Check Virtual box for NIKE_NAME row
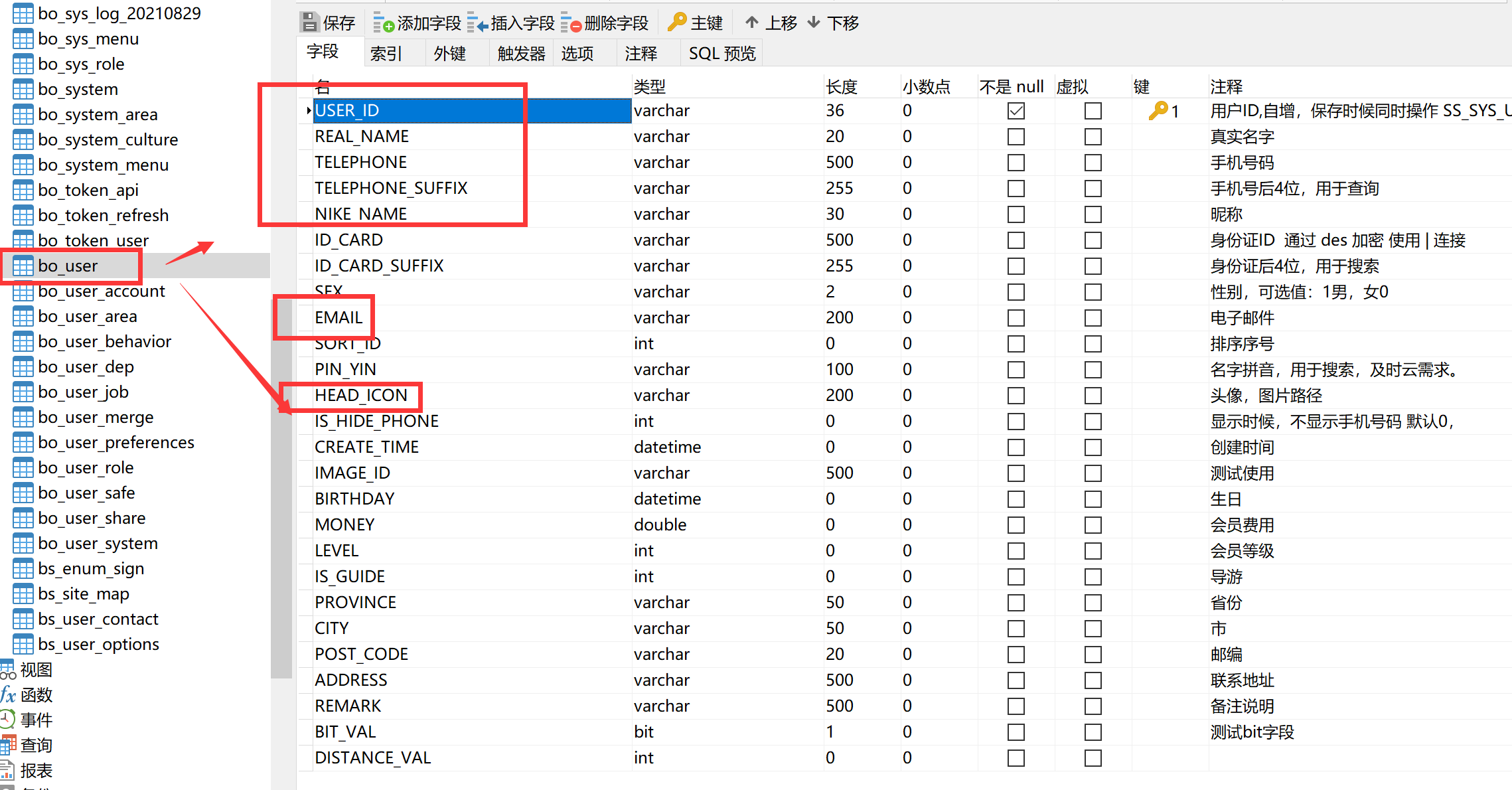 [x=1093, y=214]
